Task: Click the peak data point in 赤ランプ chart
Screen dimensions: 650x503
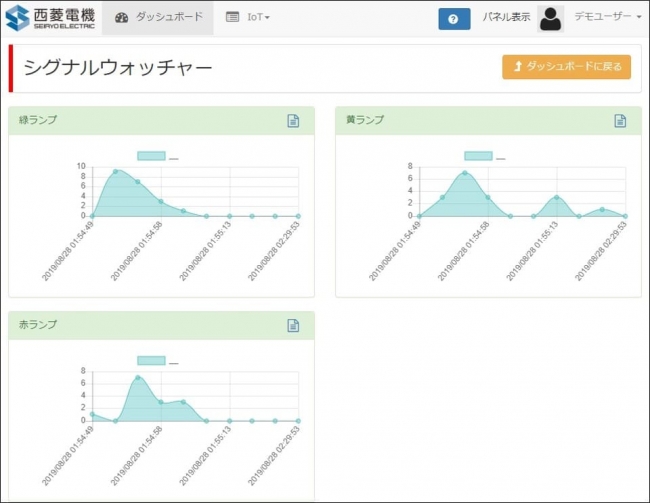Action: tap(138, 377)
